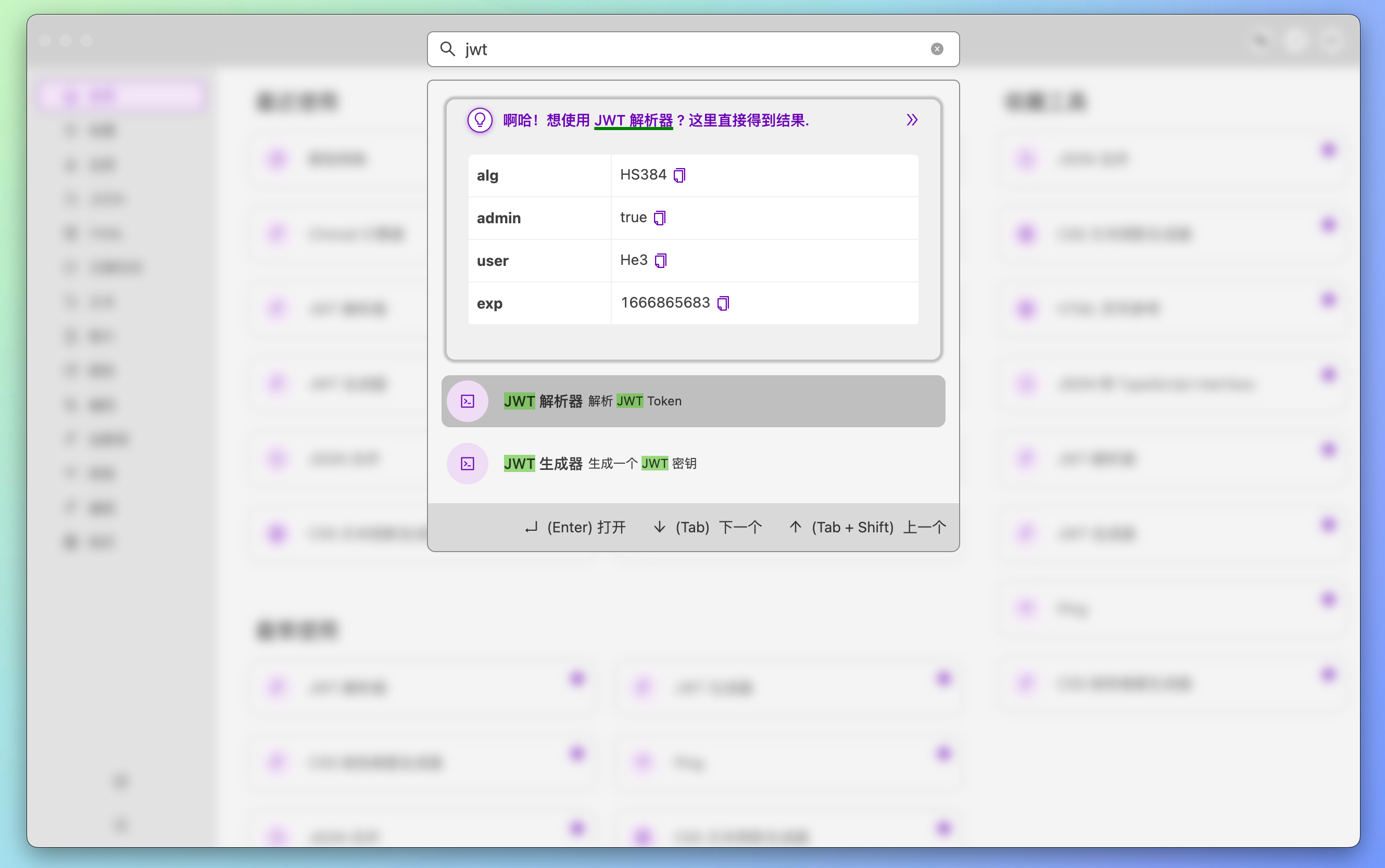Open the JWT 解析器 link in hint

[x=633, y=121]
